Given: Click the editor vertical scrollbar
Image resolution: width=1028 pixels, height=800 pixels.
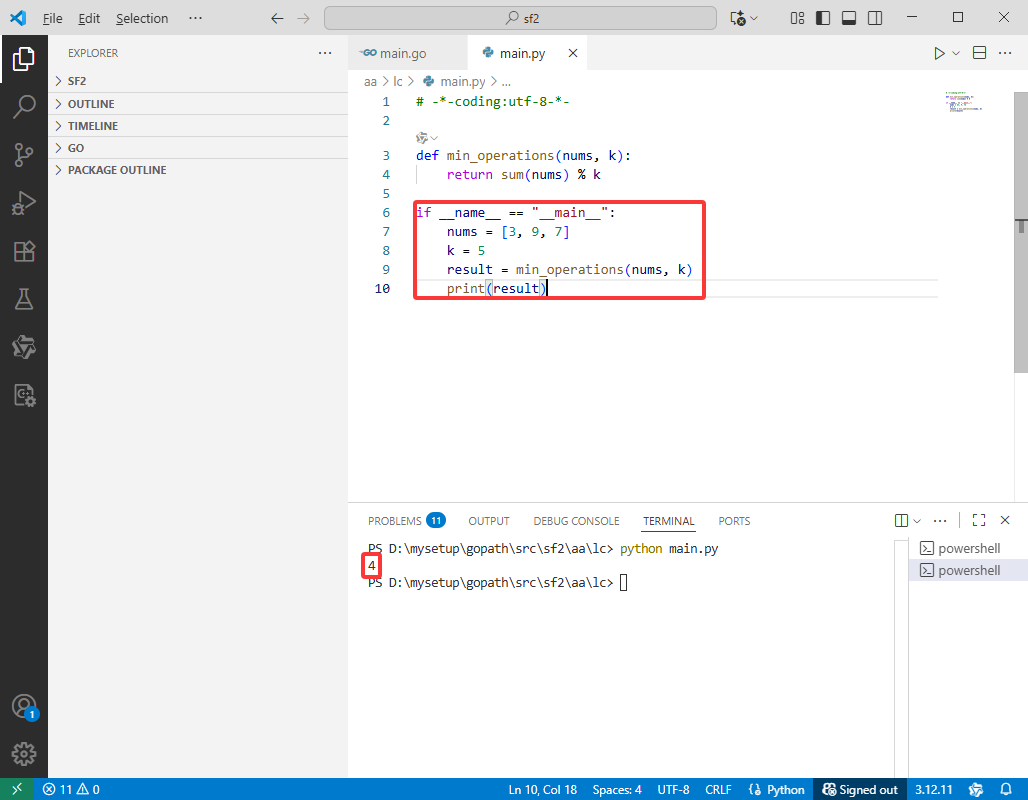Looking at the screenshot, I should coord(1021,233).
